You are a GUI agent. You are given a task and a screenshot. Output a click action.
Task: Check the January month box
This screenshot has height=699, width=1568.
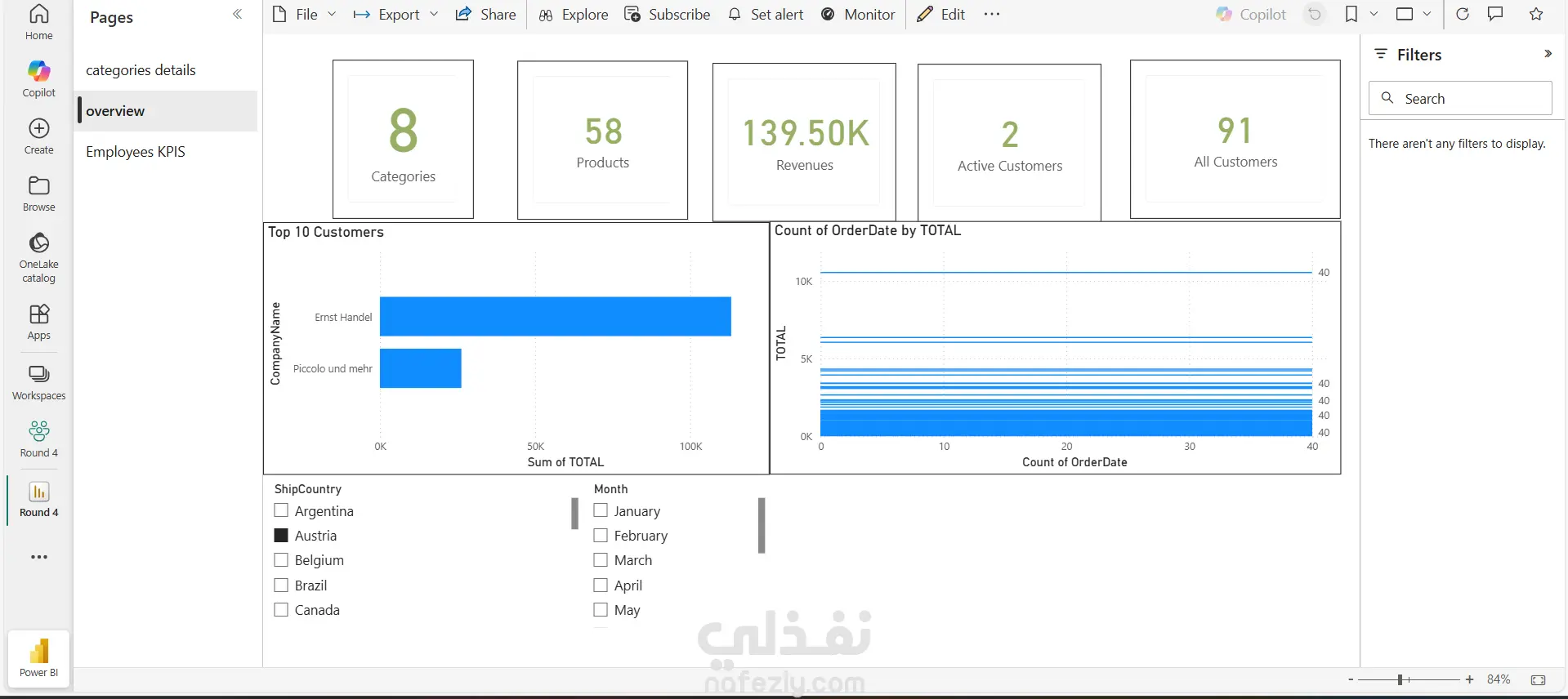pos(601,510)
